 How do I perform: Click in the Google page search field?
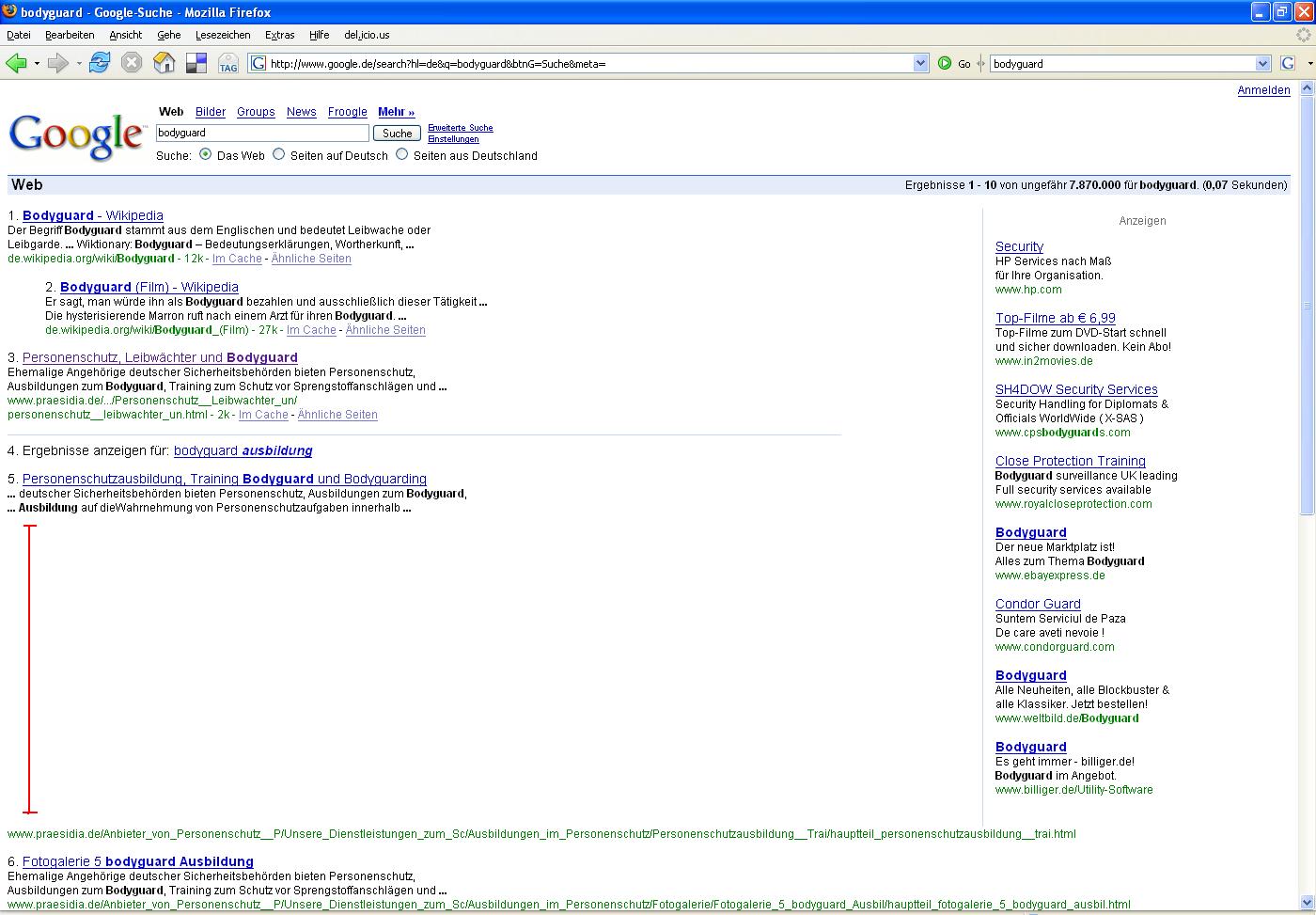click(x=262, y=134)
